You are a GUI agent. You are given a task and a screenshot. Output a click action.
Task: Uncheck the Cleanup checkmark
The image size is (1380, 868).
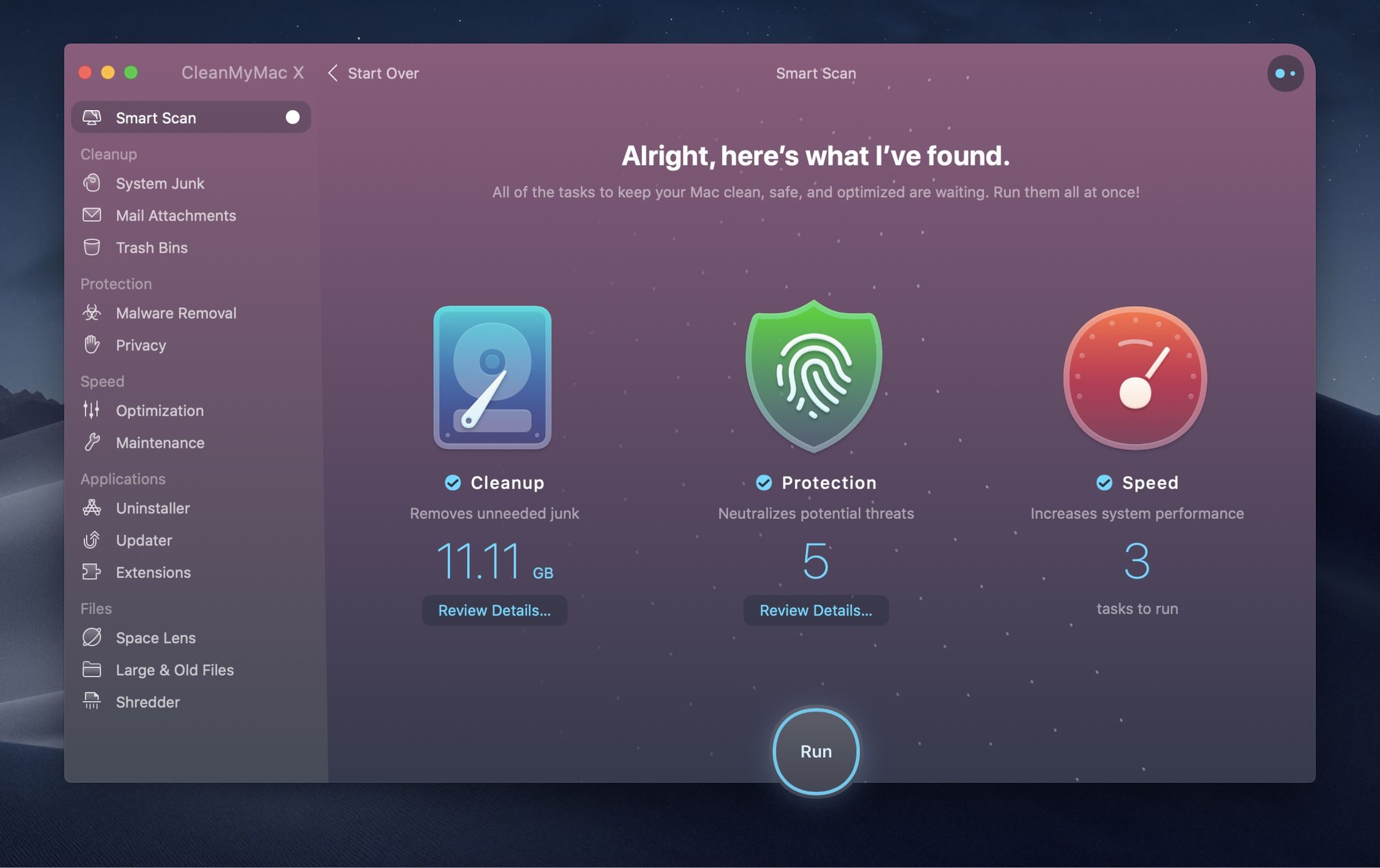(453, 483)
